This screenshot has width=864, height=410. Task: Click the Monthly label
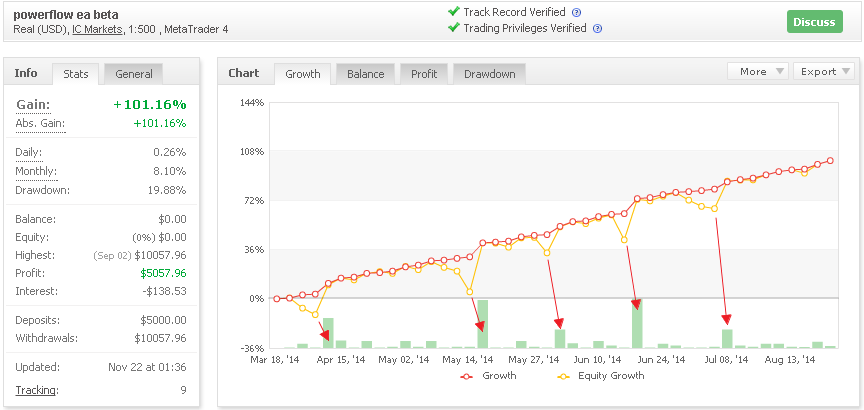click(36, 171)
